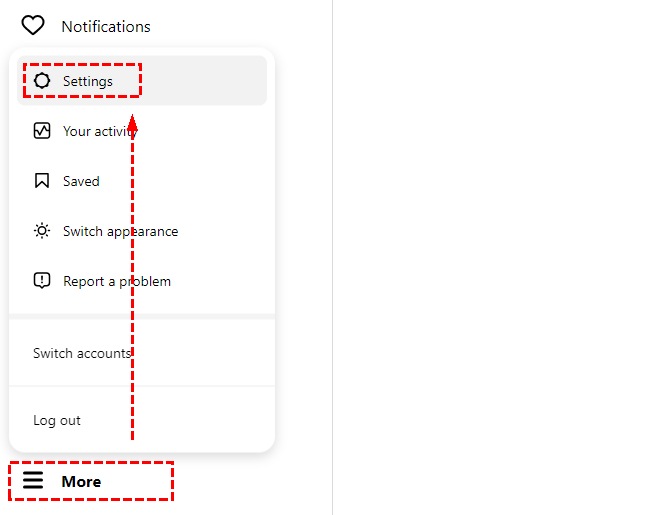The image size is (658, 515).
Task: Select the Settings text in the menu
Action: point(88,81)
